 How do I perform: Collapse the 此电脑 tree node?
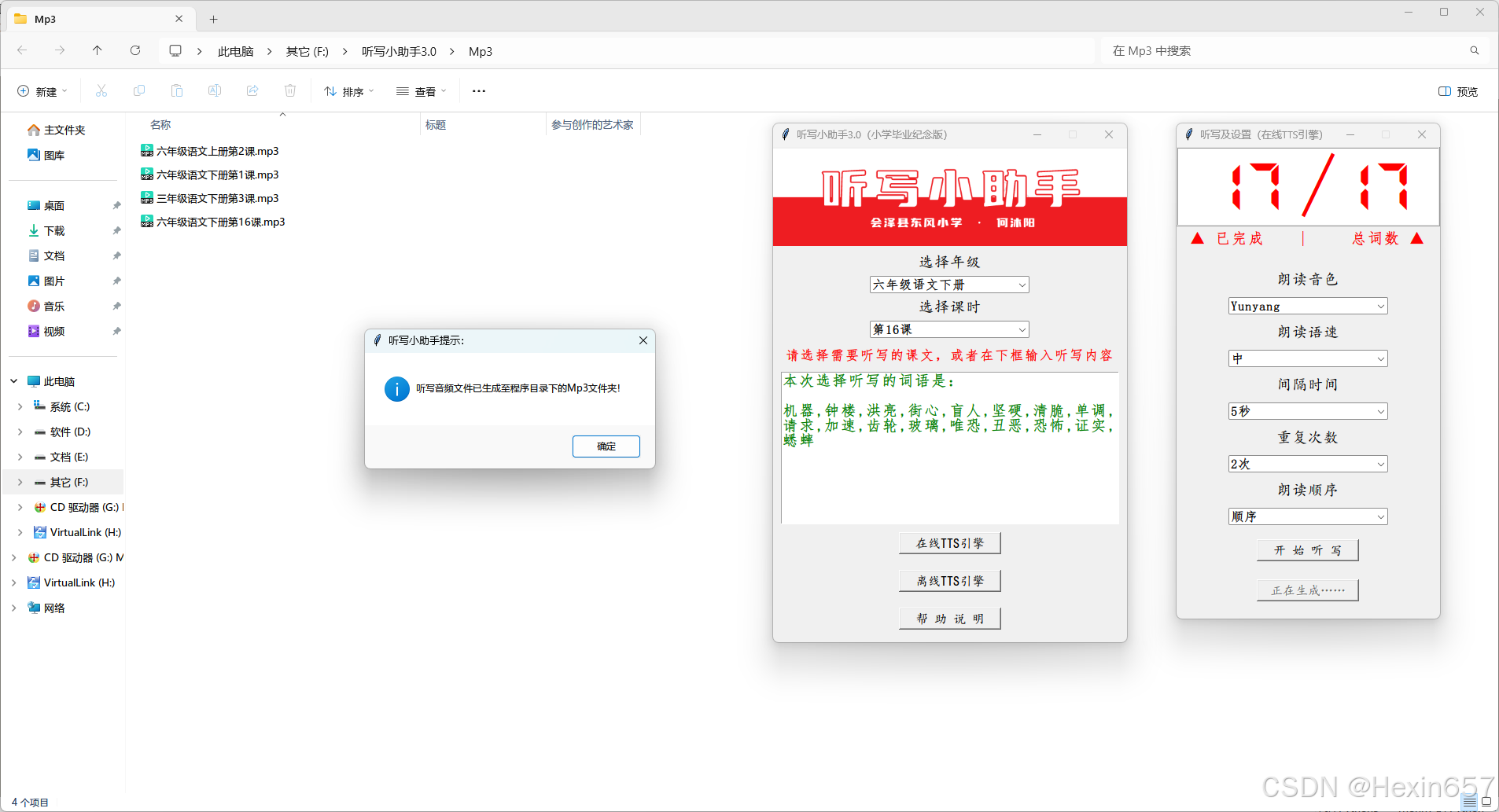tap(13, 381)
